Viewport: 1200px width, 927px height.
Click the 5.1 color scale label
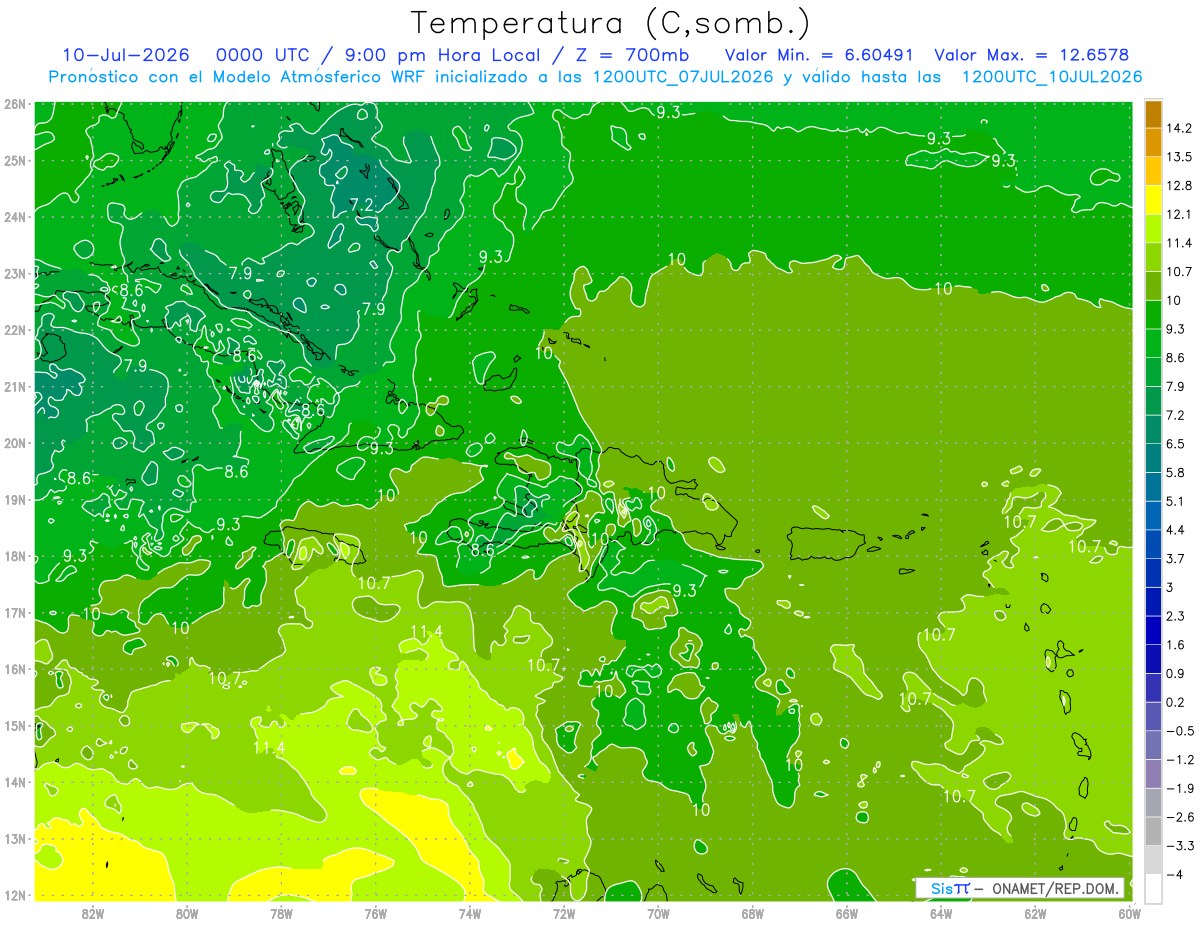(x=1177, y=501)
